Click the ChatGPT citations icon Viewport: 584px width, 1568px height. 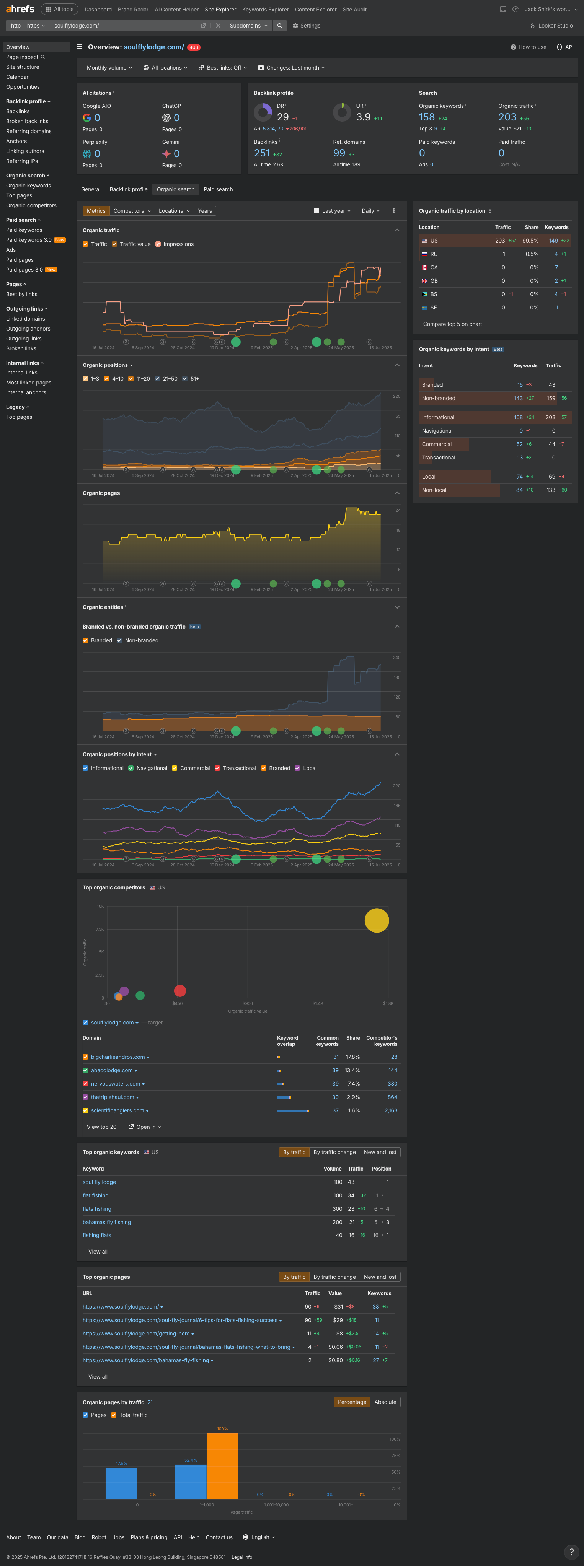click(x=166, y=118)
